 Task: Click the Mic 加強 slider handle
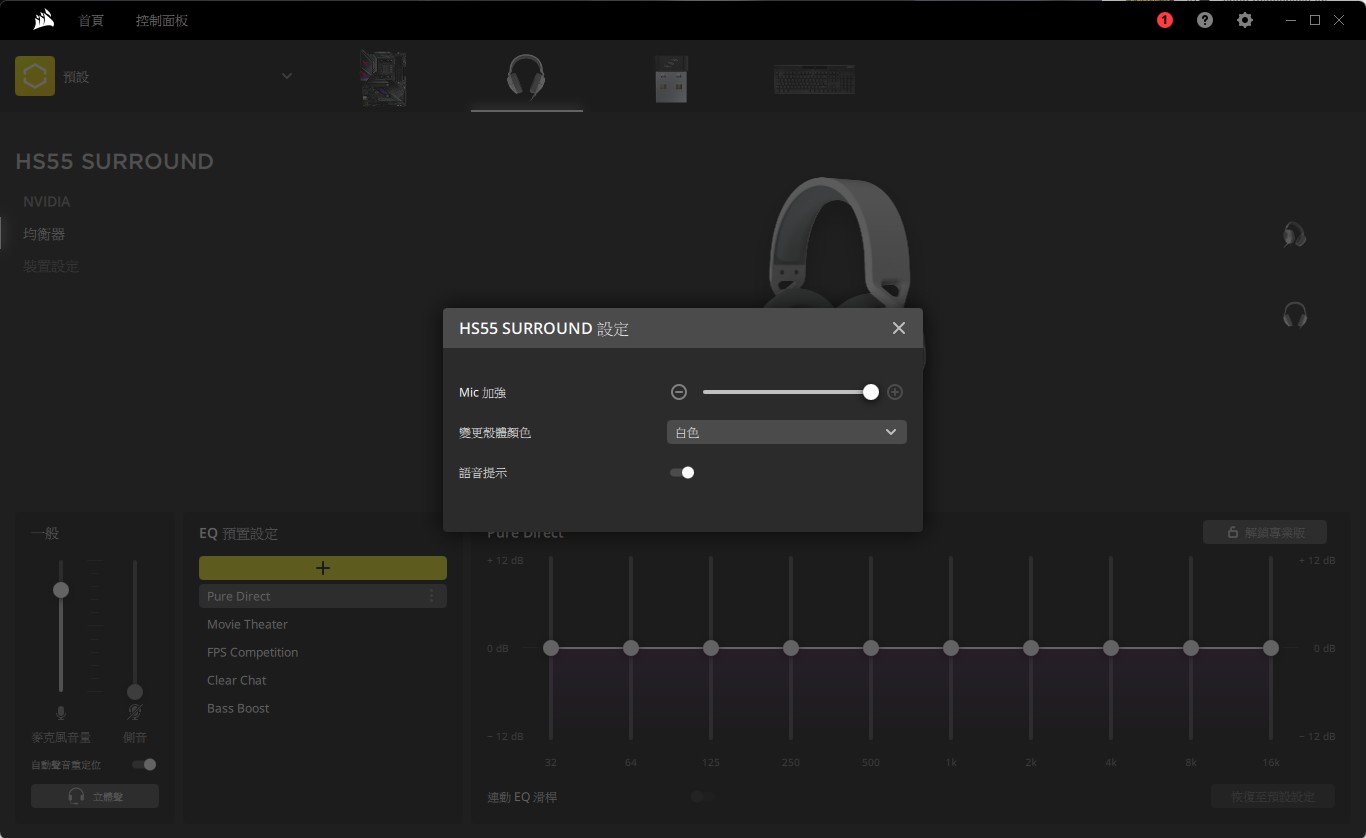pyautogui.click(x=871, y=392)
